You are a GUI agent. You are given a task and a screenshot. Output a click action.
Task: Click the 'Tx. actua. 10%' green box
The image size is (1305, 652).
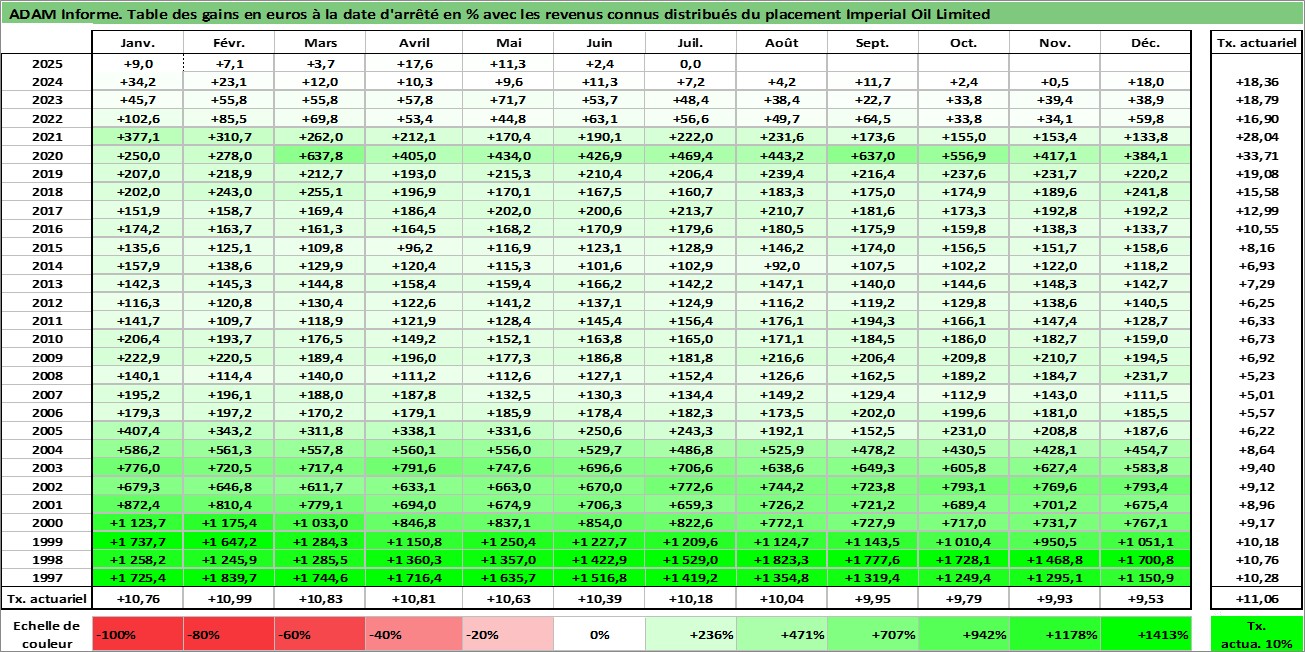coord(1257,634)
